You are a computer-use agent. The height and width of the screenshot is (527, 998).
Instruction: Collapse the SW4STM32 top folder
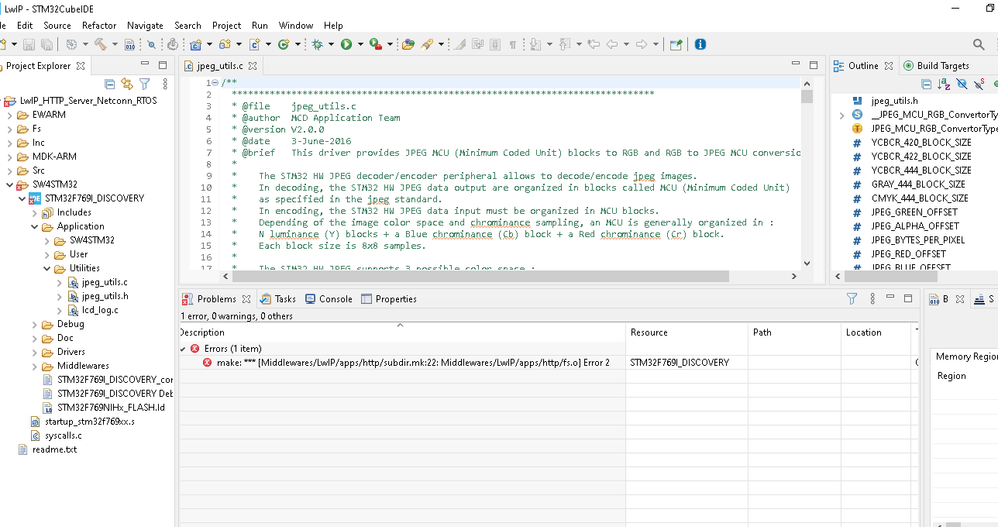pos(10,185)
